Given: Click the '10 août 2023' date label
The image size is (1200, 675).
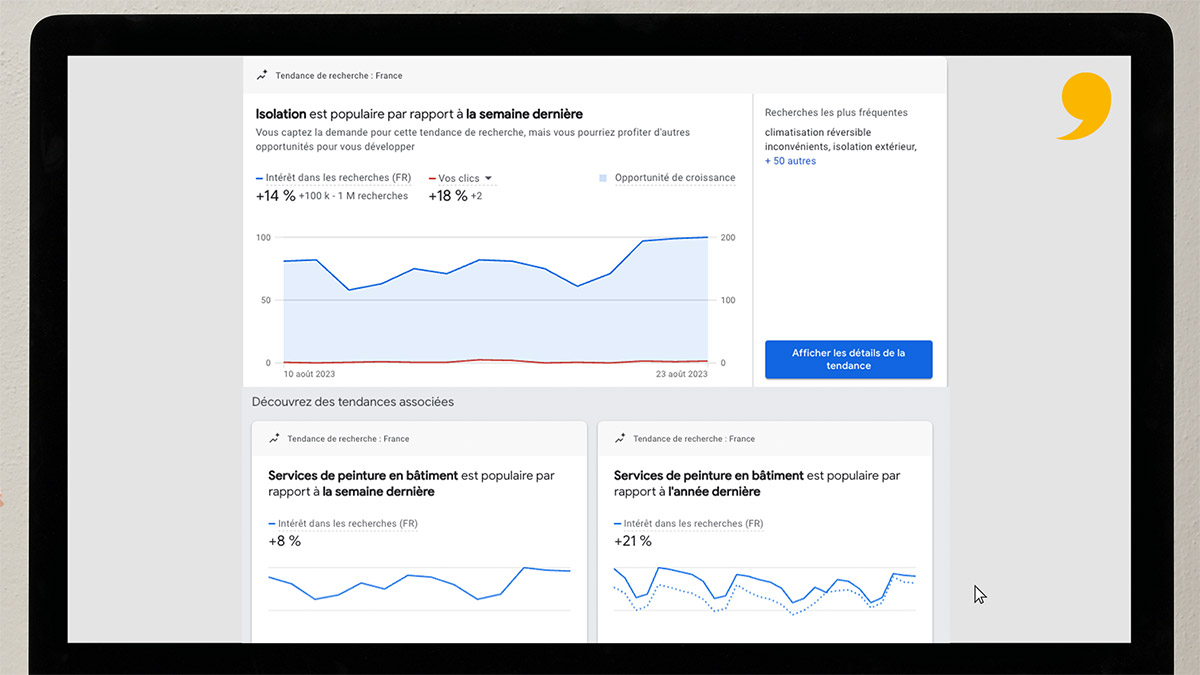Looking at the screenshot, I should (x=309, y=374).
